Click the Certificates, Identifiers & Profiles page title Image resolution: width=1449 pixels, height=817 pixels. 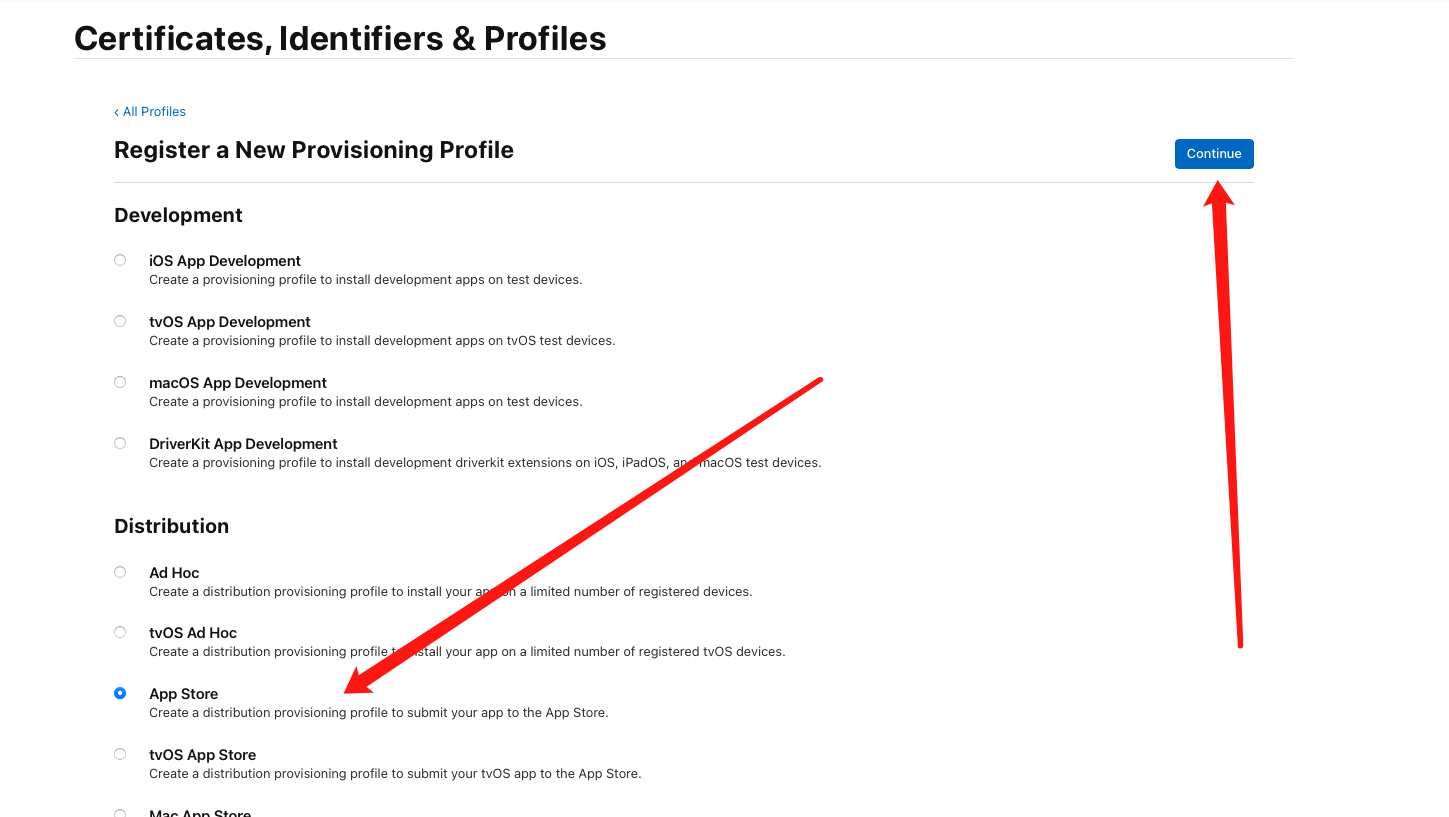pos(340,39)
